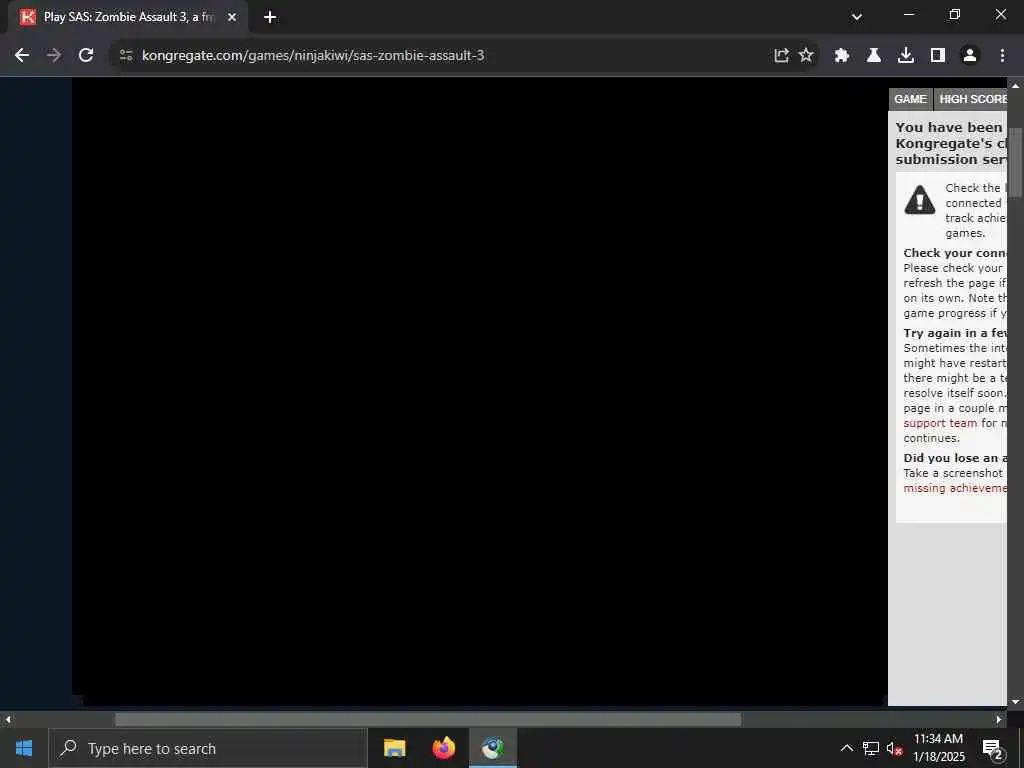
Task: Restore down the browser window
Action: point(955,14)
